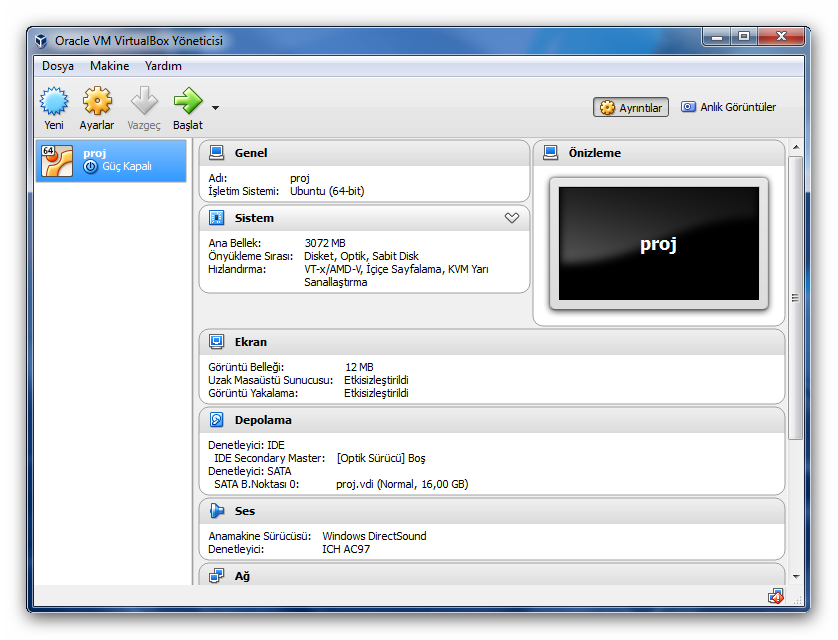Screen dimensions: 838x640
Task: Open the Yardım menu
Action: (163, 66)
